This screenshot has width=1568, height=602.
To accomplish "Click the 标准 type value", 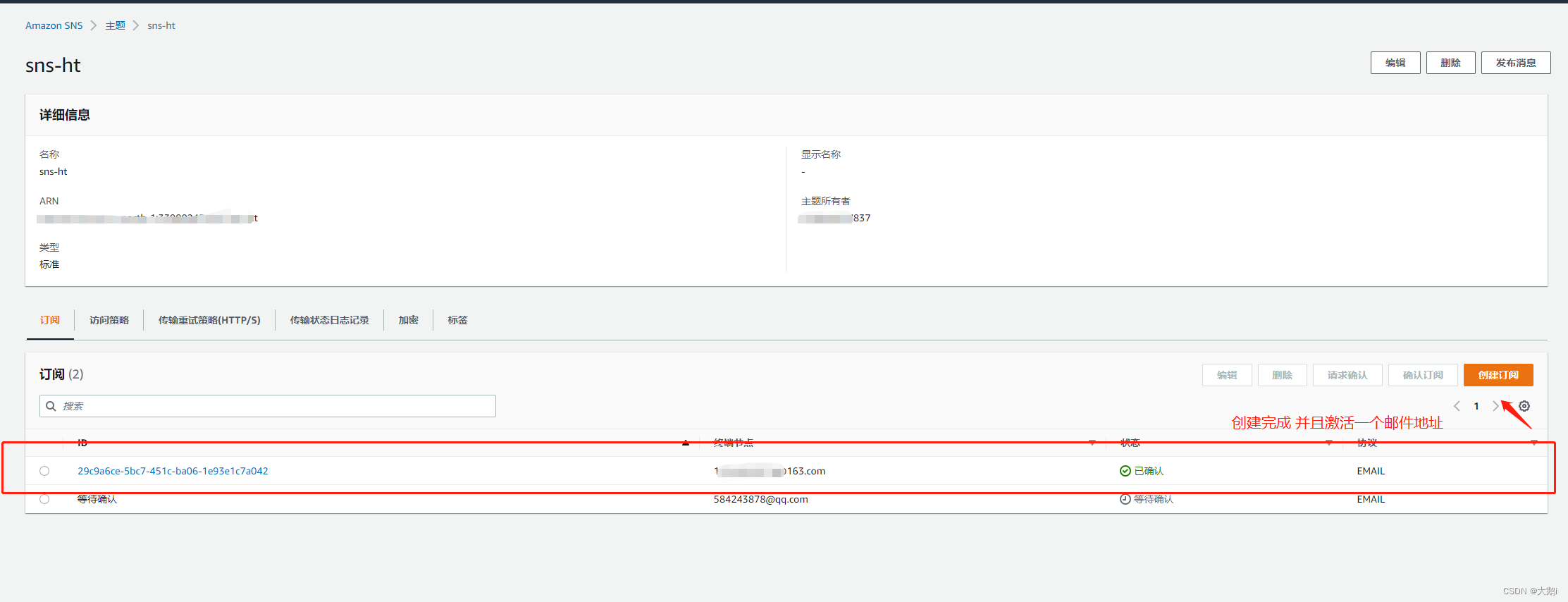I will 49,264.
